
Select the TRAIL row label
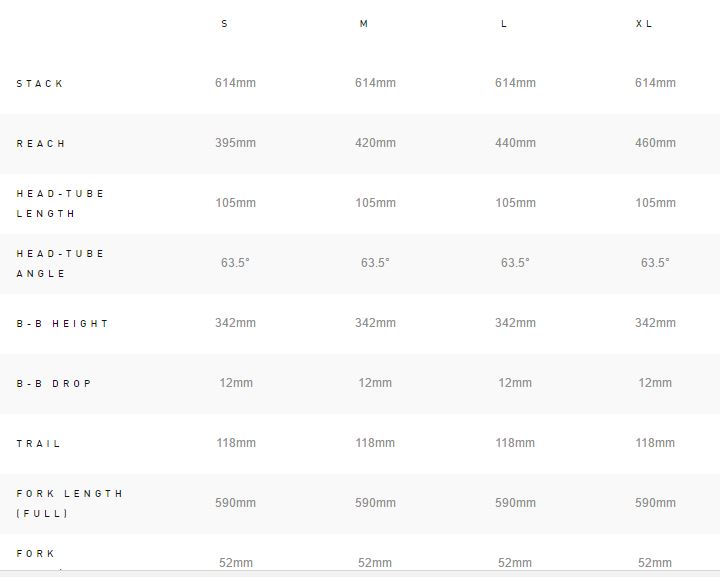pos(39,444)
